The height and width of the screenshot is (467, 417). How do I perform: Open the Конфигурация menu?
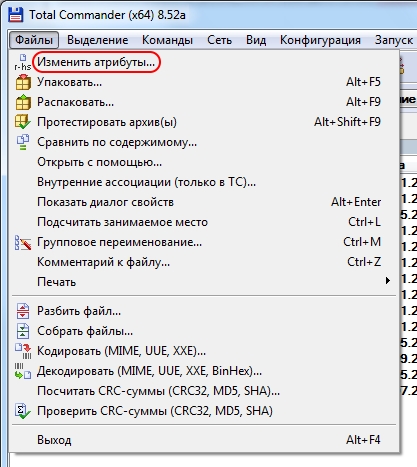(320, 40)
